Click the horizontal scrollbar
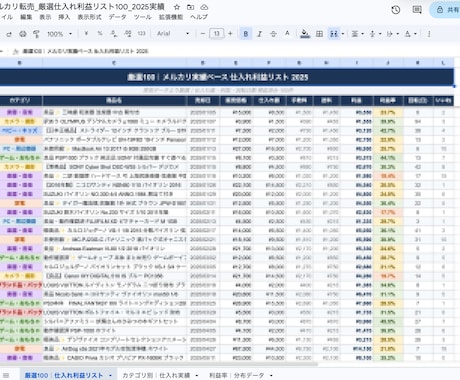 click(159, 364)
